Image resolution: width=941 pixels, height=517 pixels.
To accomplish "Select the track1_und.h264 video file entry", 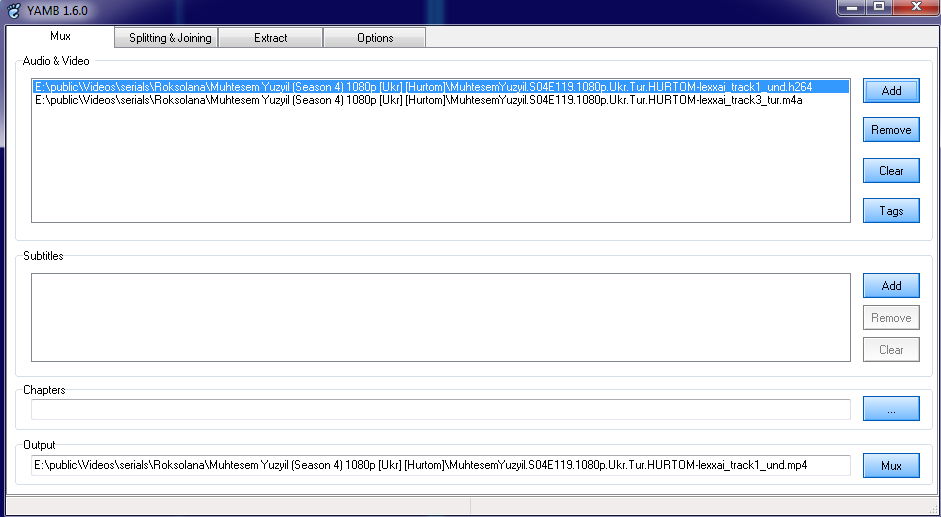I will point(423,87).
